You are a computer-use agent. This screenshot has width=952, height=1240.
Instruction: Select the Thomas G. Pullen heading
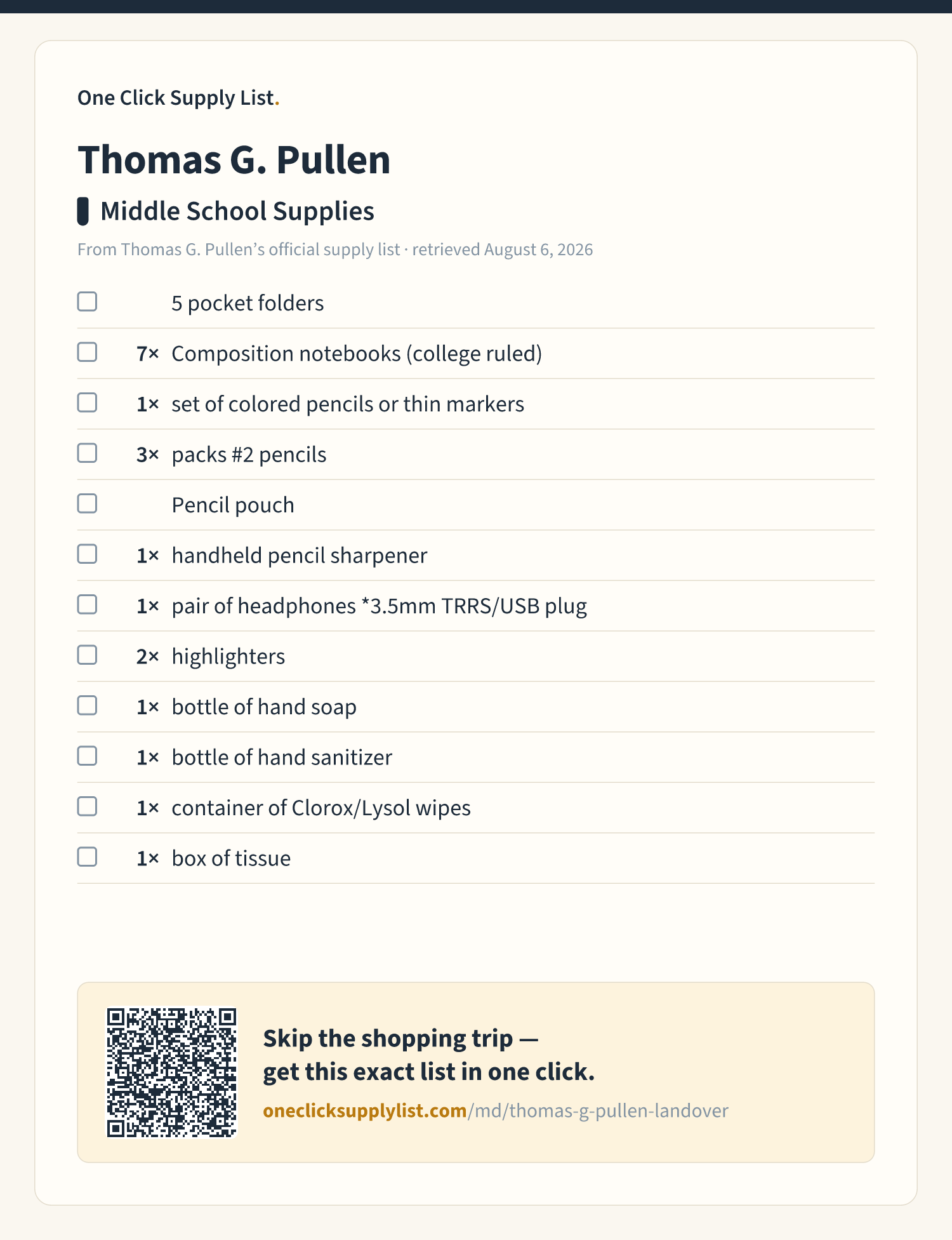(x=234, y=159)
